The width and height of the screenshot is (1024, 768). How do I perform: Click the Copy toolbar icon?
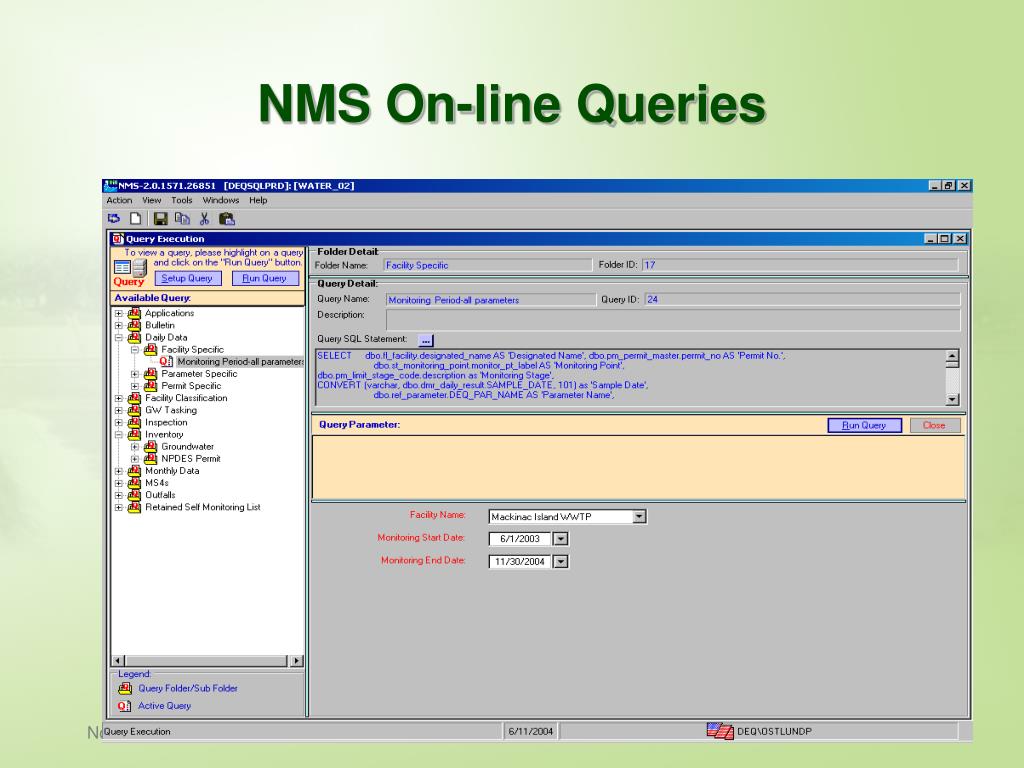(x=181, y=219)
